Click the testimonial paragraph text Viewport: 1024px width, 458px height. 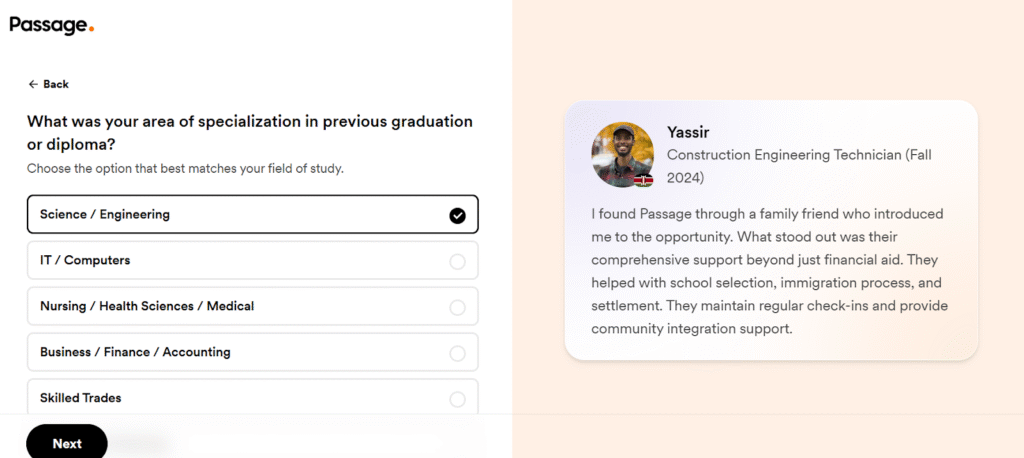click(769, 271)
